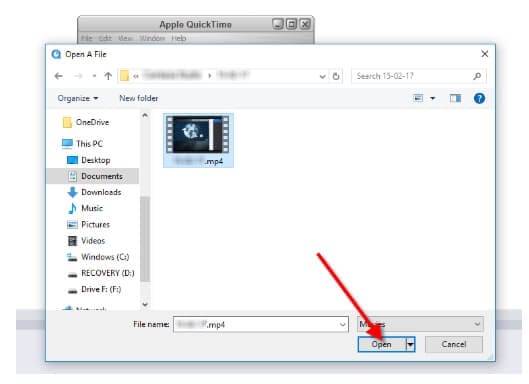Click the navigation pane scroll-up arrow
The height and width of the screenshot is (384, 529).
click(x=145, y=116)
